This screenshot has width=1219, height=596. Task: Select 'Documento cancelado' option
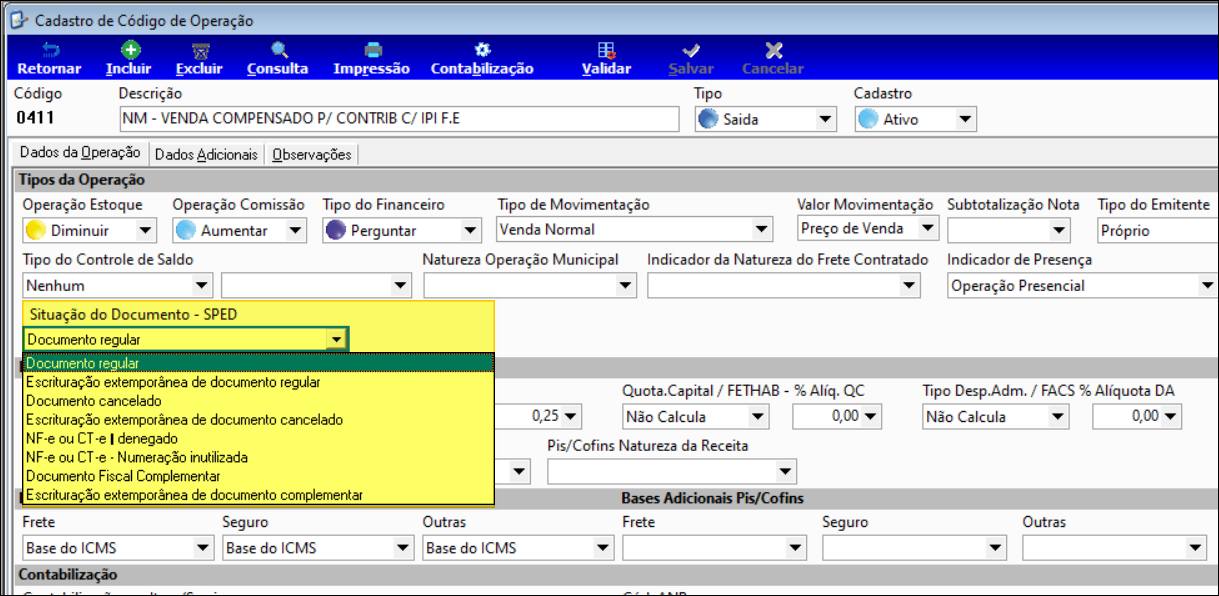click(x=259, y=401)
